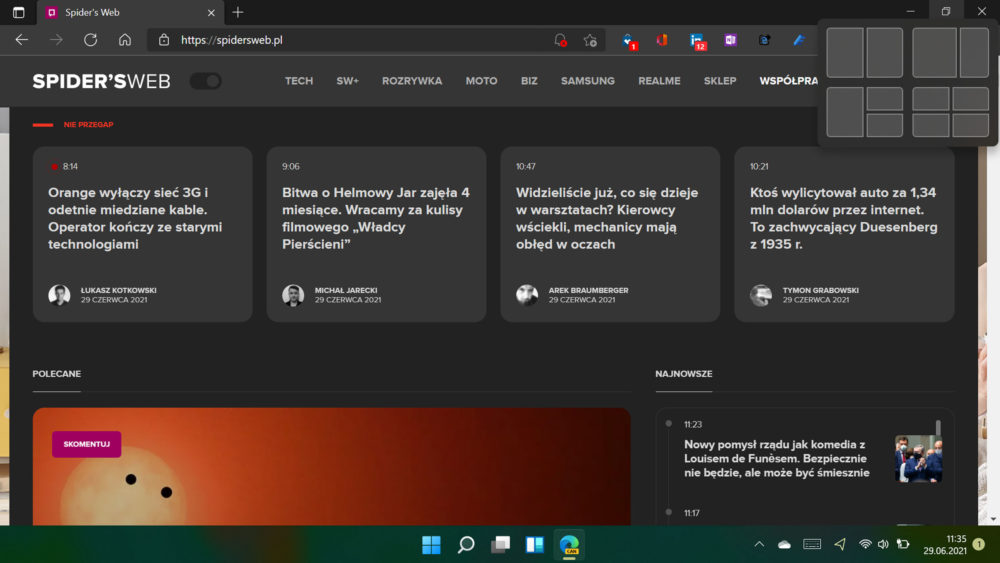Open Nowy pomysł rządu jak komedia article
Viewport: 1000px width, 563px height.
pyautogui.click(x=777, y=458)
